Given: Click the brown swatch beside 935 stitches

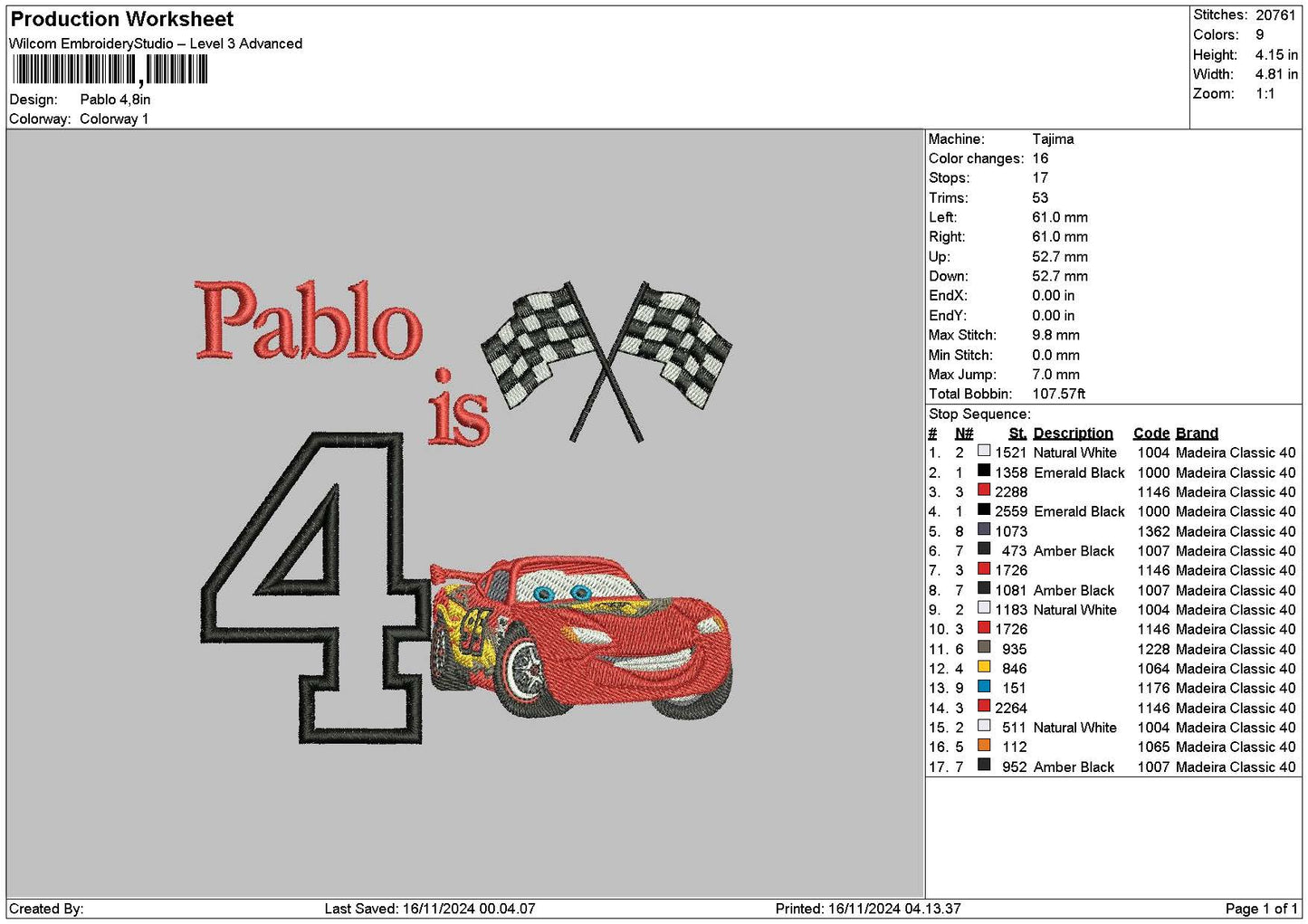Looking at the screenshot, I should tap(984, 647).
